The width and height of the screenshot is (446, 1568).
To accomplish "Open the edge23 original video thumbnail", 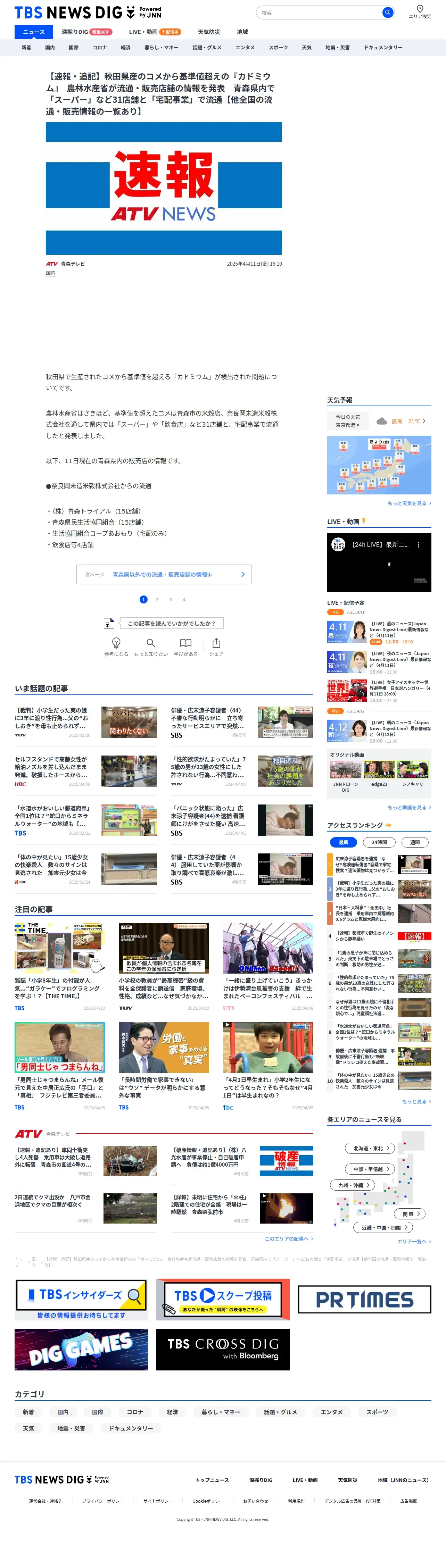I will (379, 770).
